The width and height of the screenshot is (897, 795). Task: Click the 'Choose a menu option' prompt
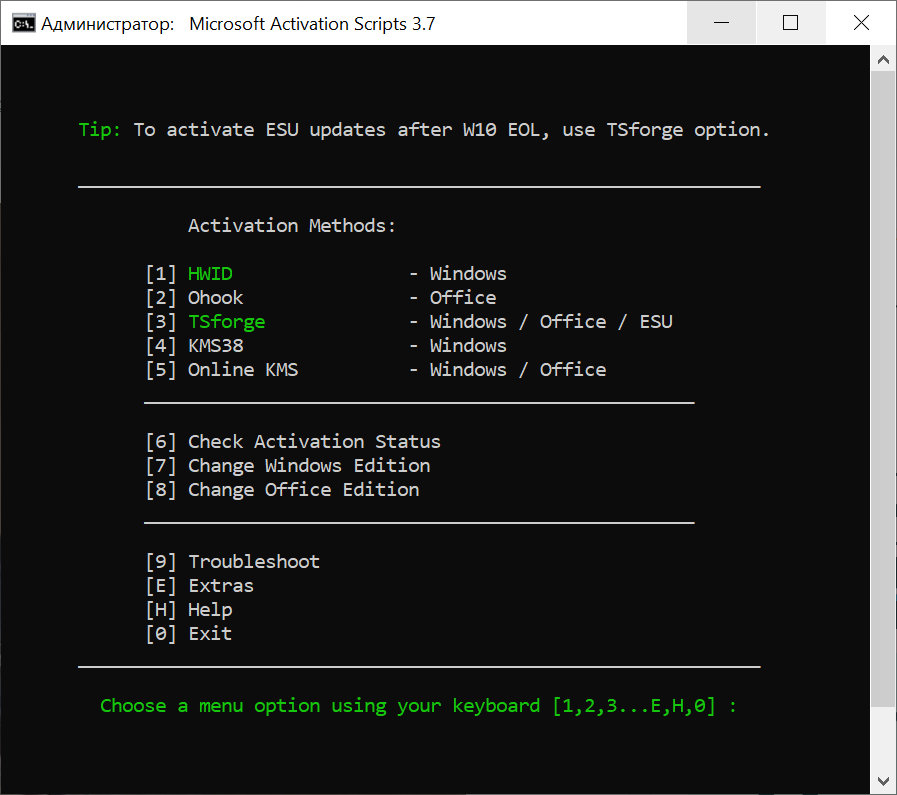(x=418, y=706)
